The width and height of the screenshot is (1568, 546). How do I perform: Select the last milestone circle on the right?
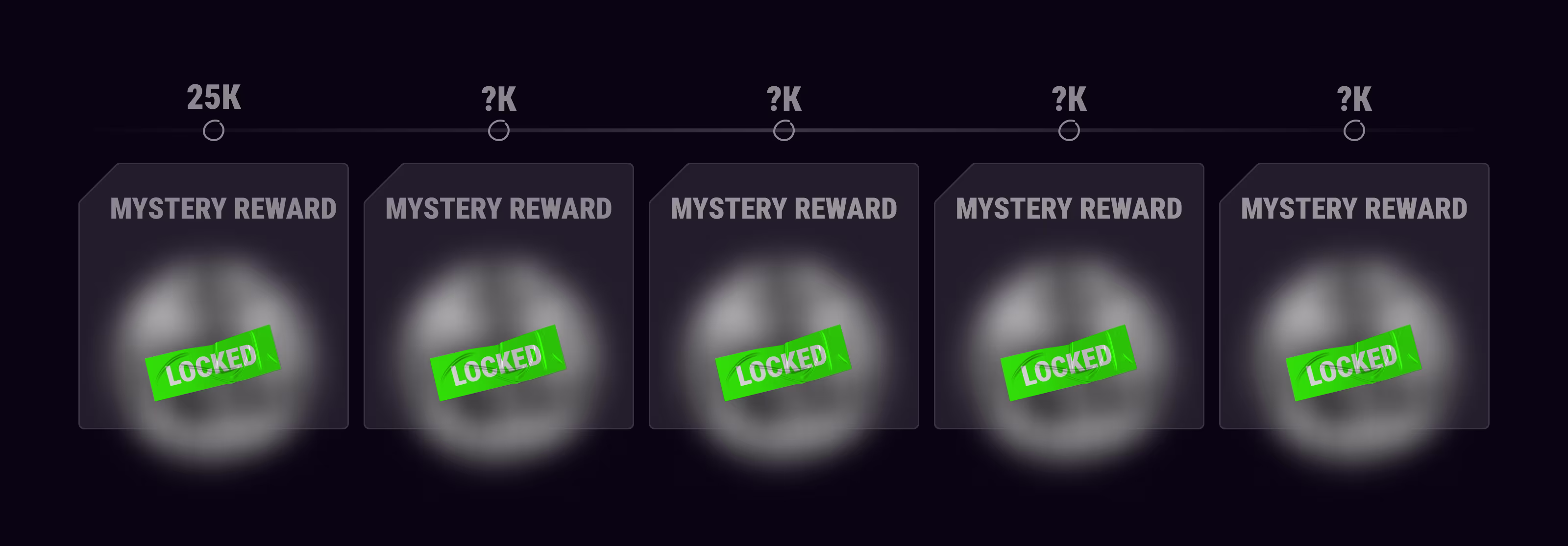point(1354,130)
